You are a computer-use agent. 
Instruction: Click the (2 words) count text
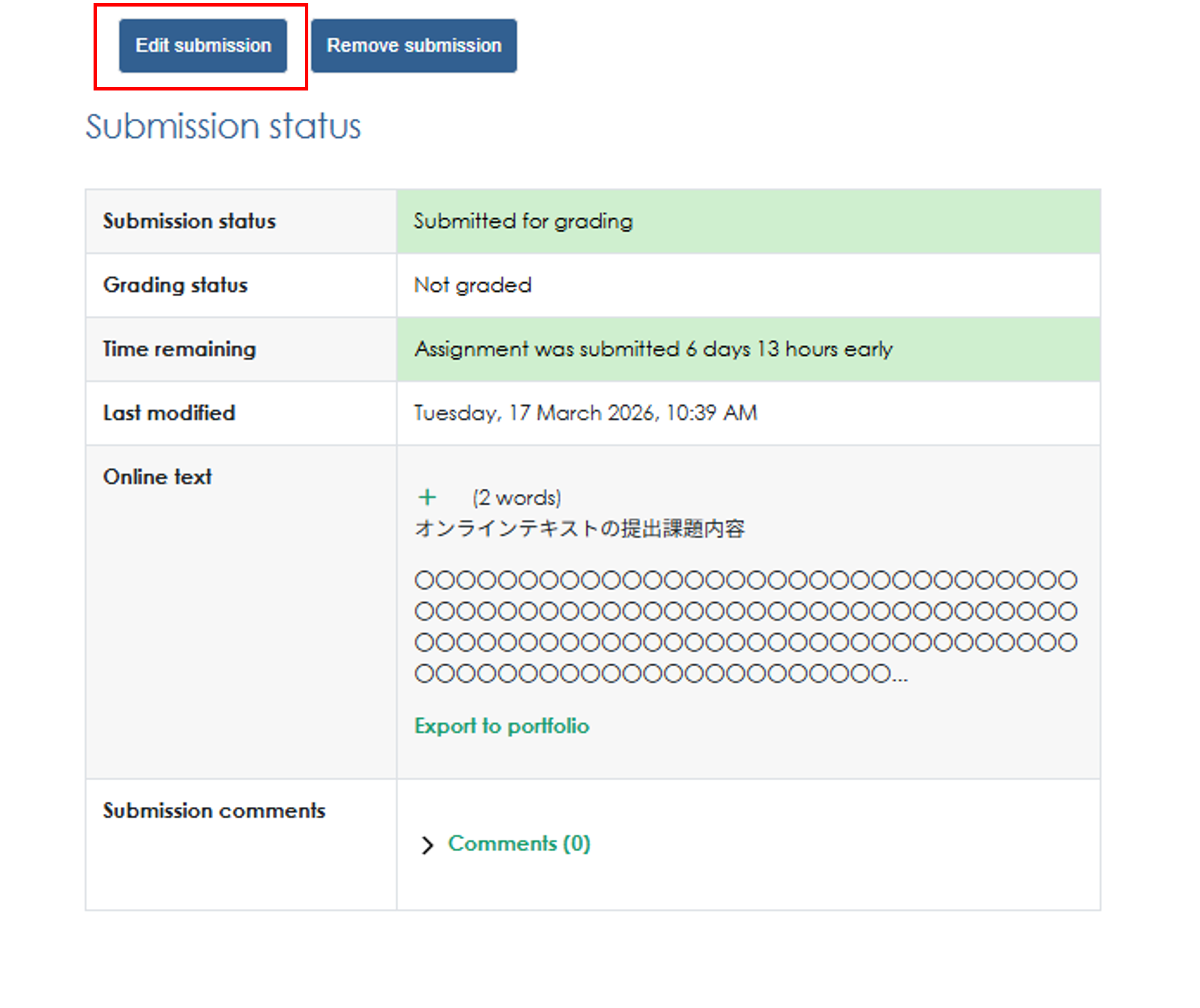click(516, 498)
